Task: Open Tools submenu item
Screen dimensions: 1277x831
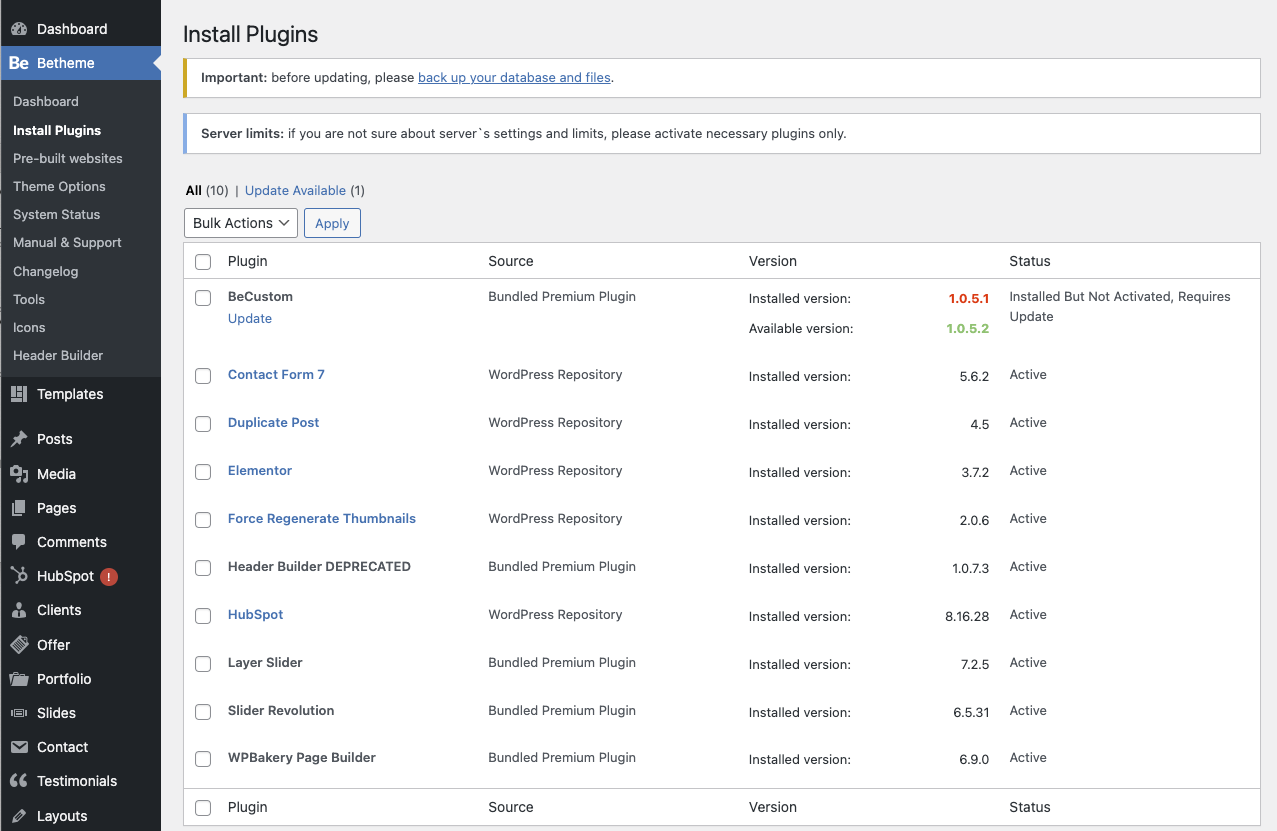Action: [29, 299]
